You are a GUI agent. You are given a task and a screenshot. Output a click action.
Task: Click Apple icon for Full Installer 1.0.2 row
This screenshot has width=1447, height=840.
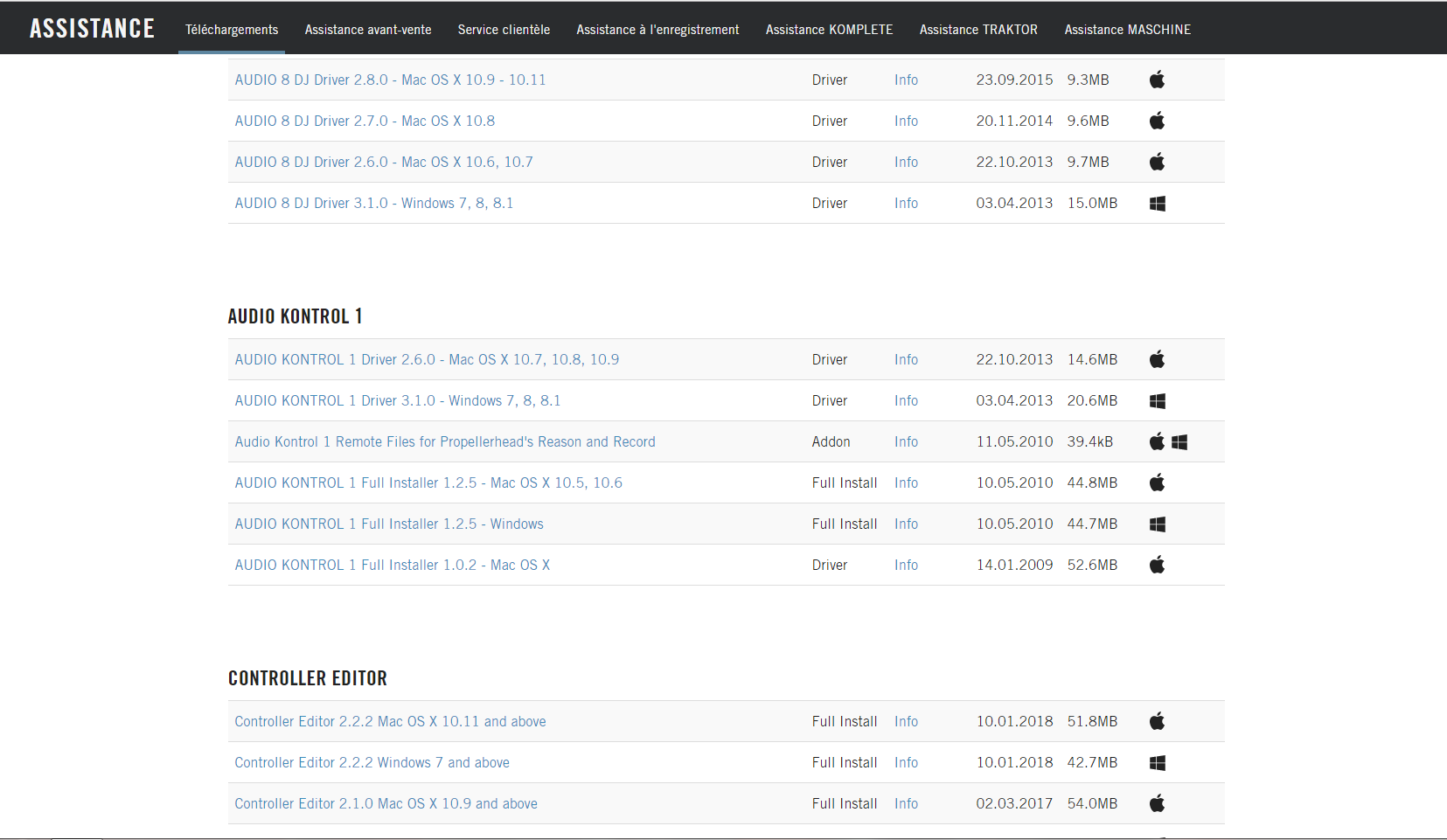tap(1157, 565)
